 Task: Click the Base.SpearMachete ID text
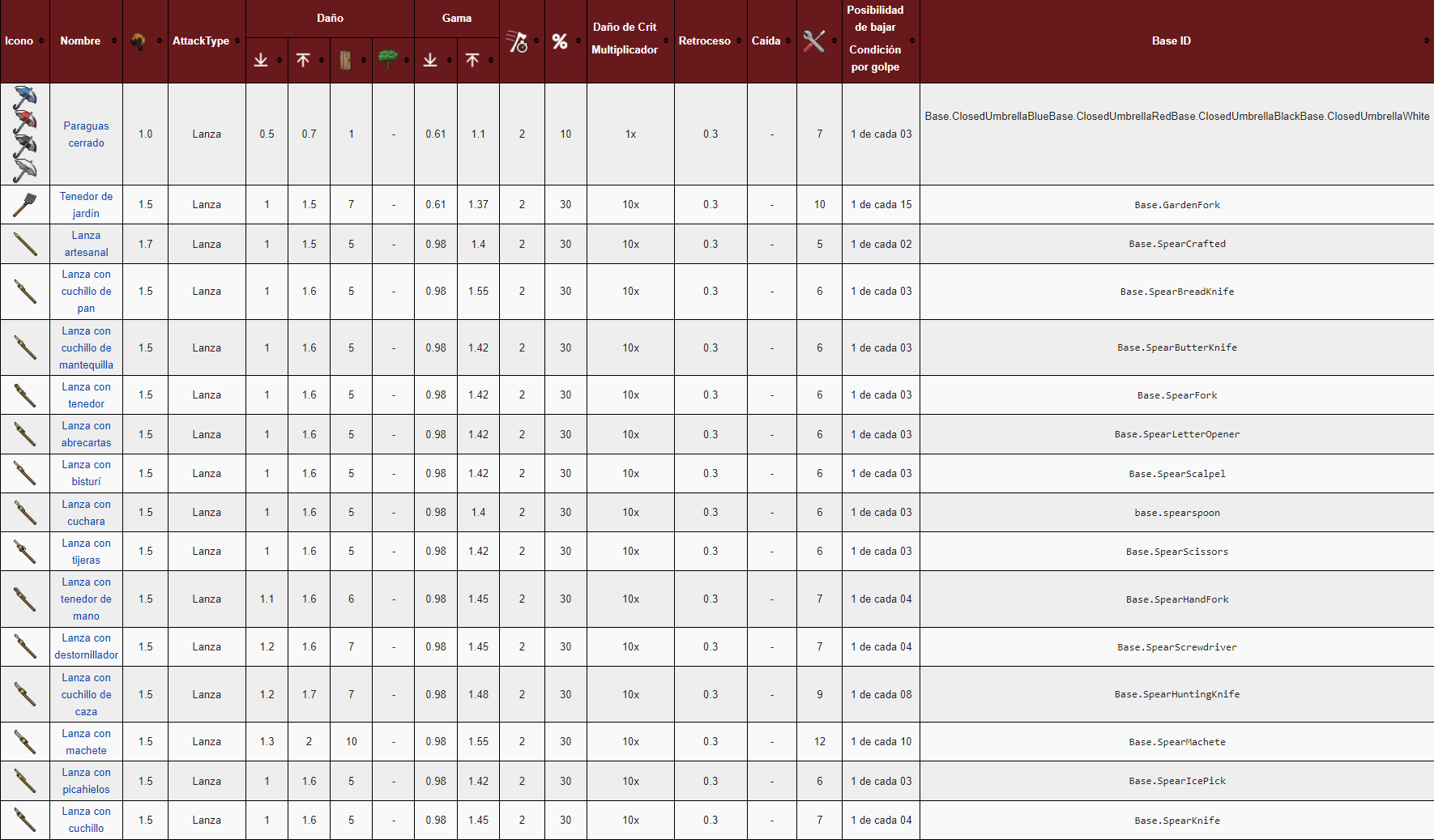pos(1177,742)
